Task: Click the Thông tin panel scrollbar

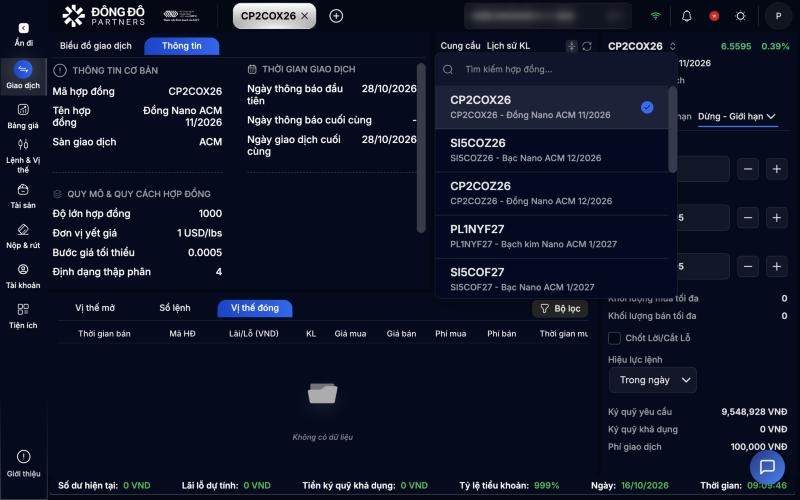Action: coord(421,148)
